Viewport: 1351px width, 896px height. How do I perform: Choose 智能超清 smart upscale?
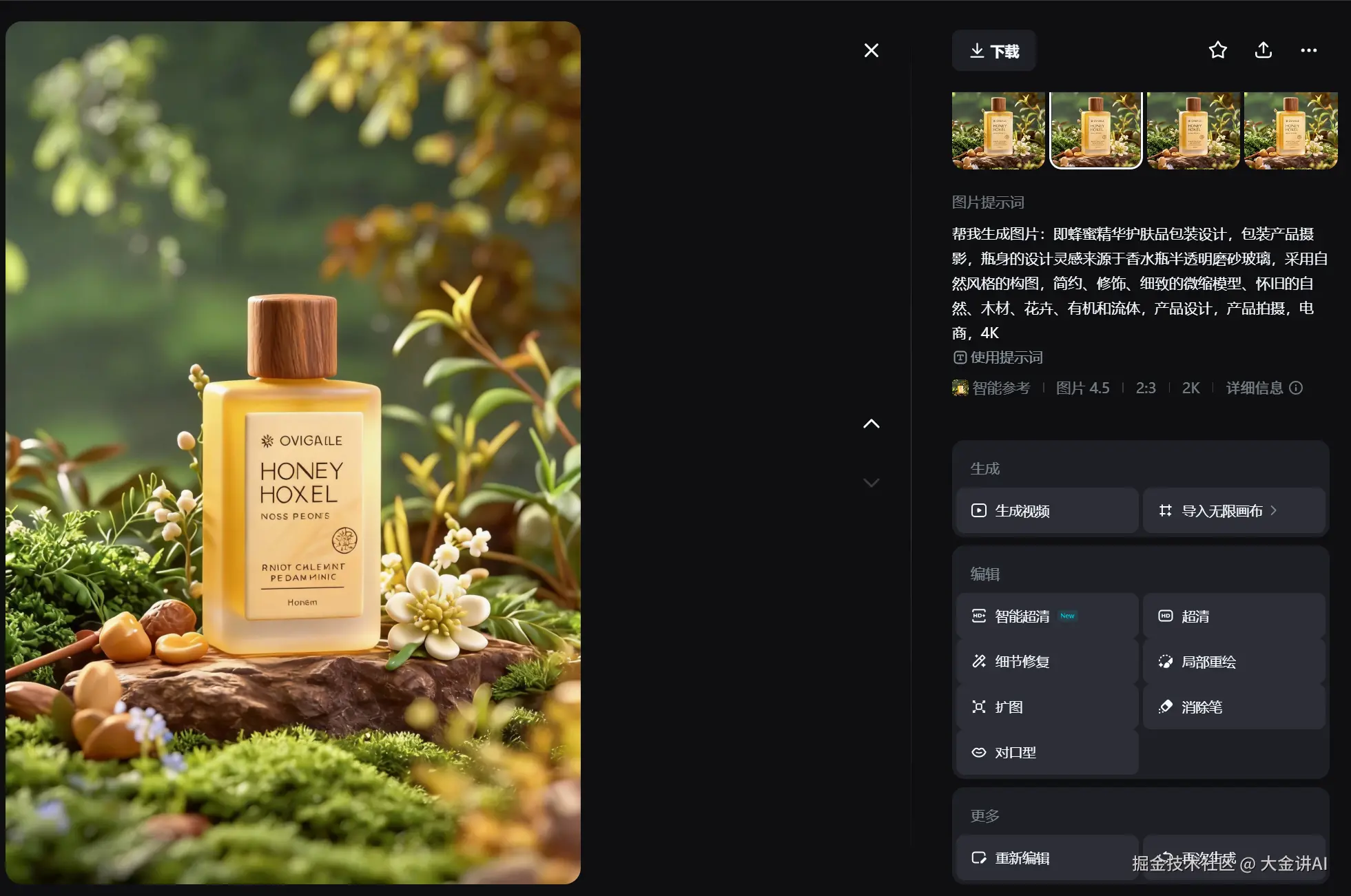pyautogui.click(x=1046, y=616)
